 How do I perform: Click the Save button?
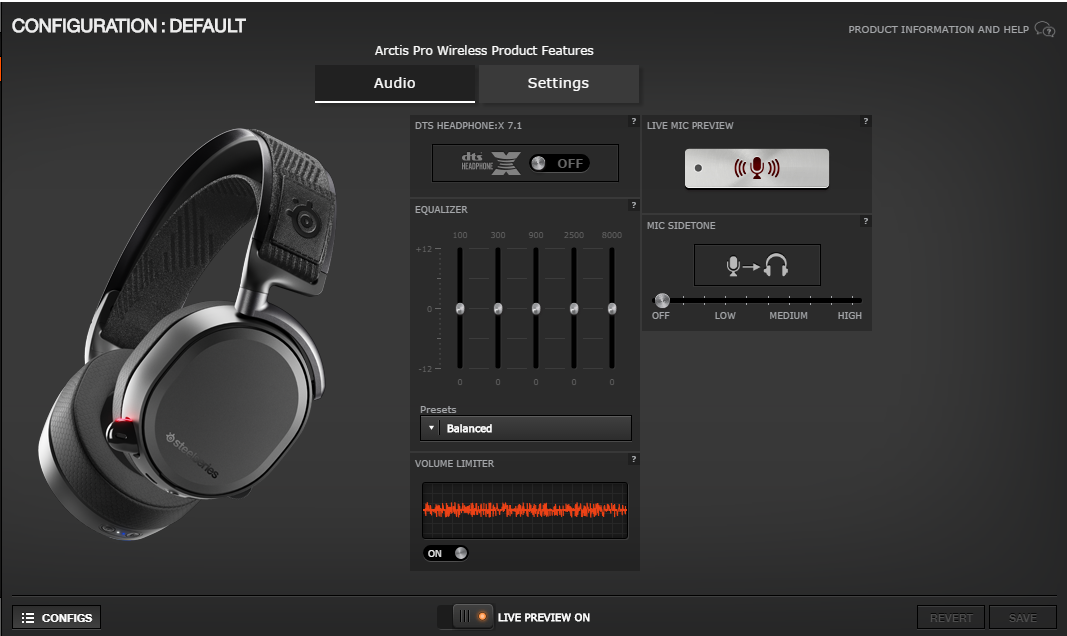(x=1023, y=618)
